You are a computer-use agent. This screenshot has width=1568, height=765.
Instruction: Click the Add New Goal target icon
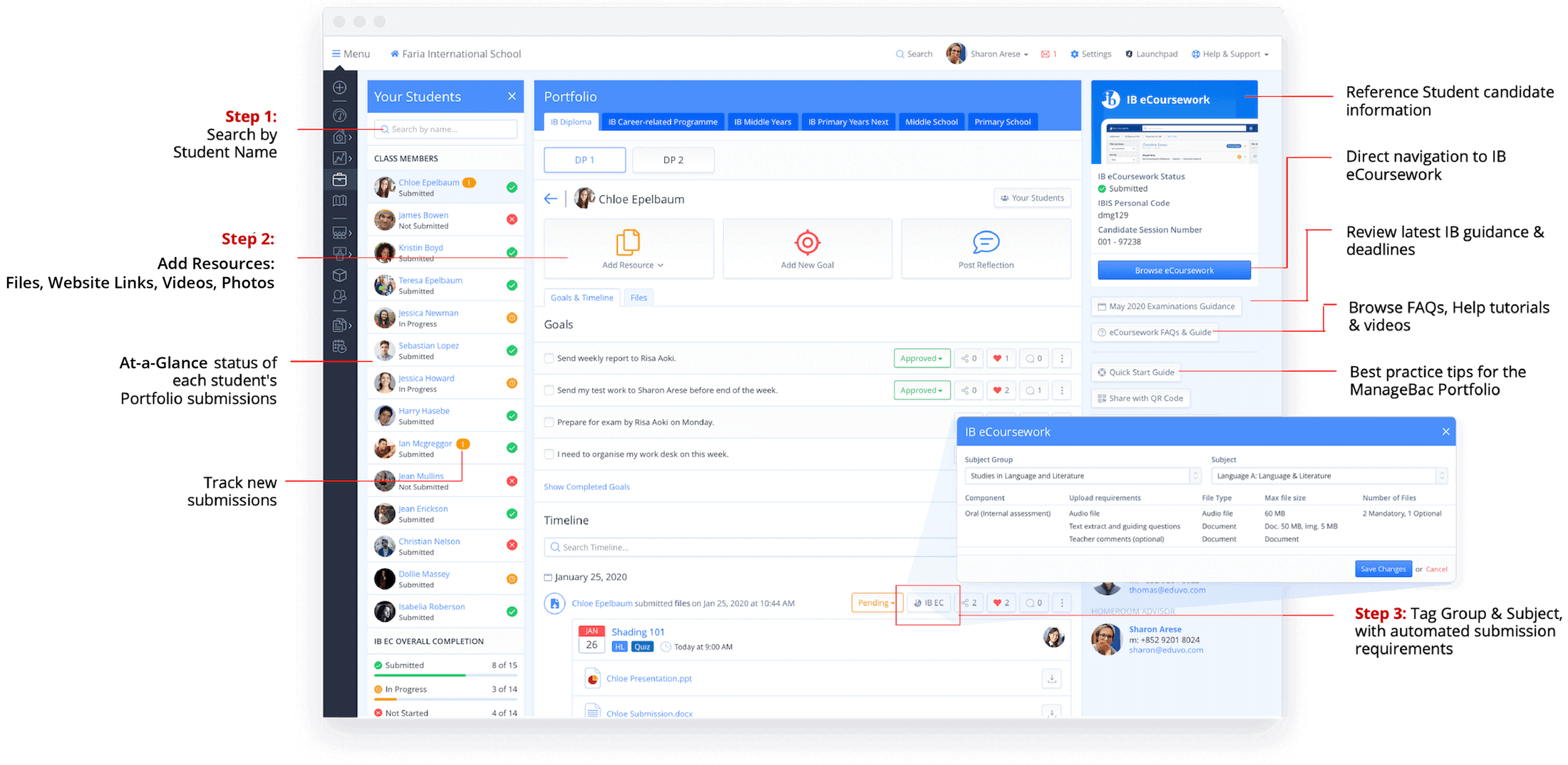[807, 243]
